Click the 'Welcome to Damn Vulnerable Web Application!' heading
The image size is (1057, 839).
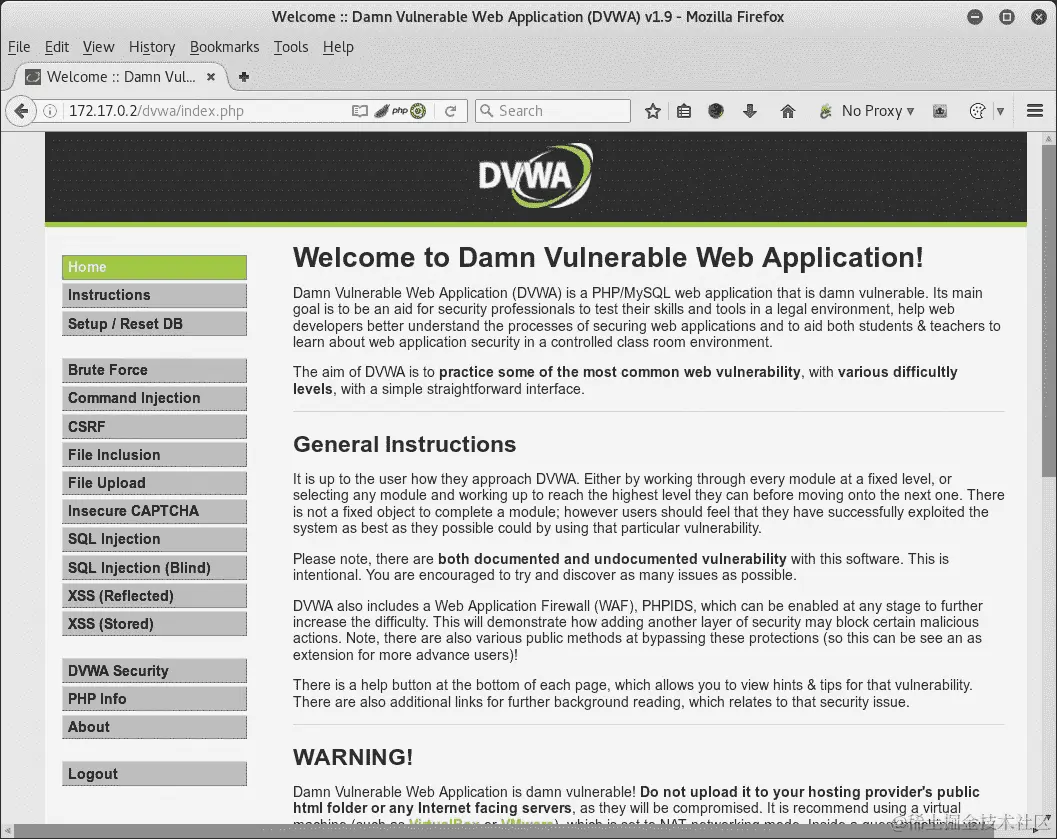(x=608, y=257)
